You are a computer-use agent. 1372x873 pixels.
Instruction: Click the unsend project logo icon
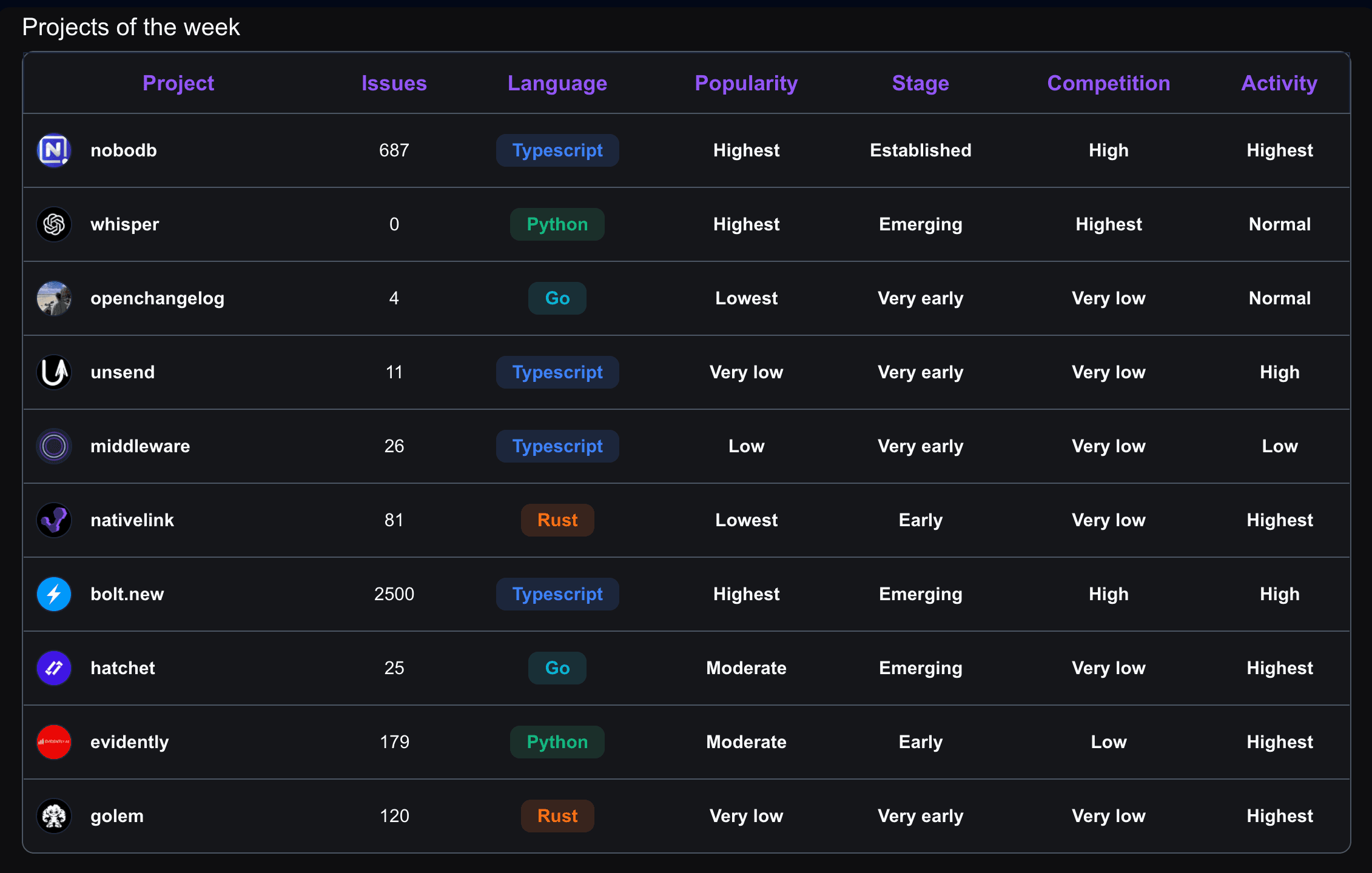point(54,372)
